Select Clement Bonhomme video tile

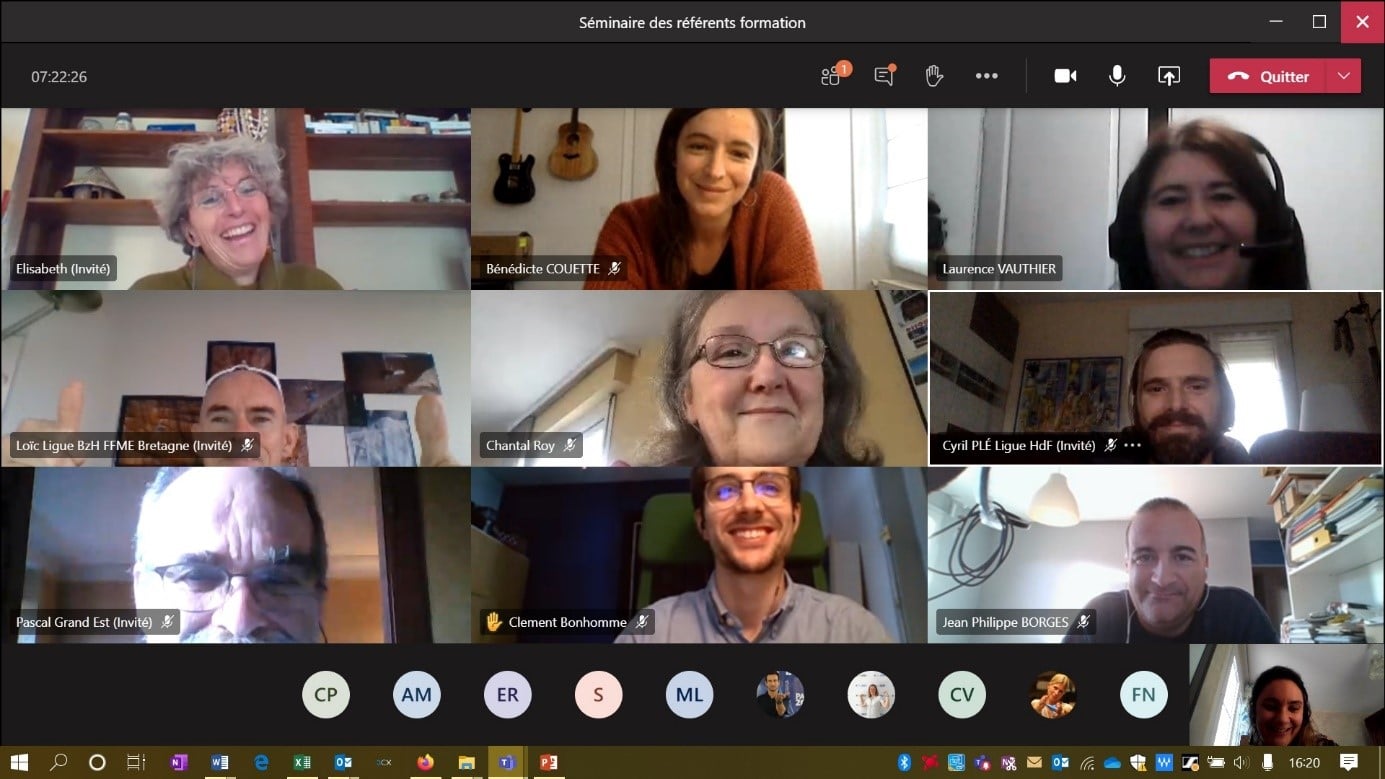pyautogui.click(x=699, y=555)
